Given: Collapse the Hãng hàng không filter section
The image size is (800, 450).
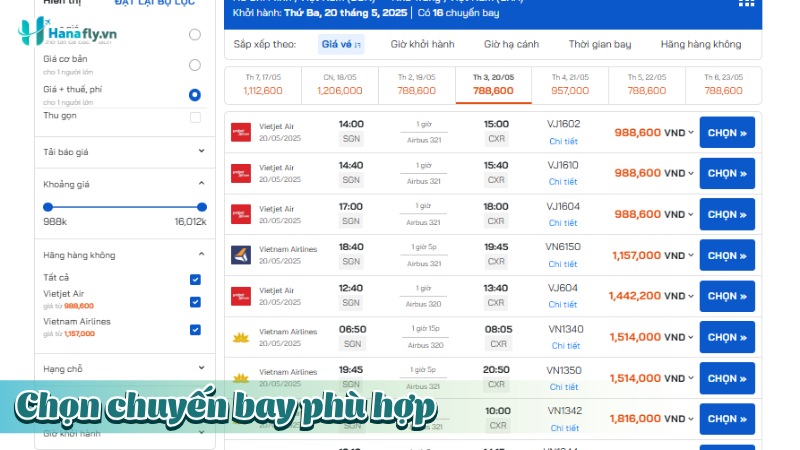Looking at the screenshot, I should [202, 254].
